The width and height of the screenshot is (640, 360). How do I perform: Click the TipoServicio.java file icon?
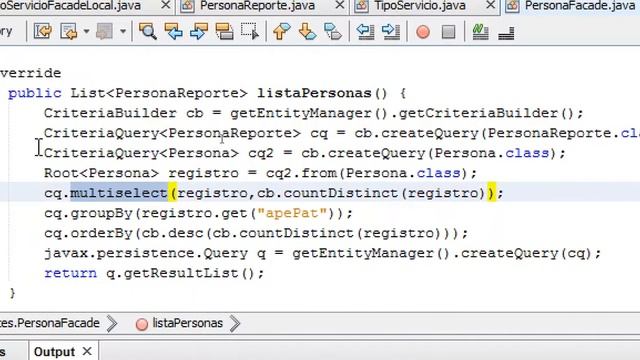click(362, 6)
